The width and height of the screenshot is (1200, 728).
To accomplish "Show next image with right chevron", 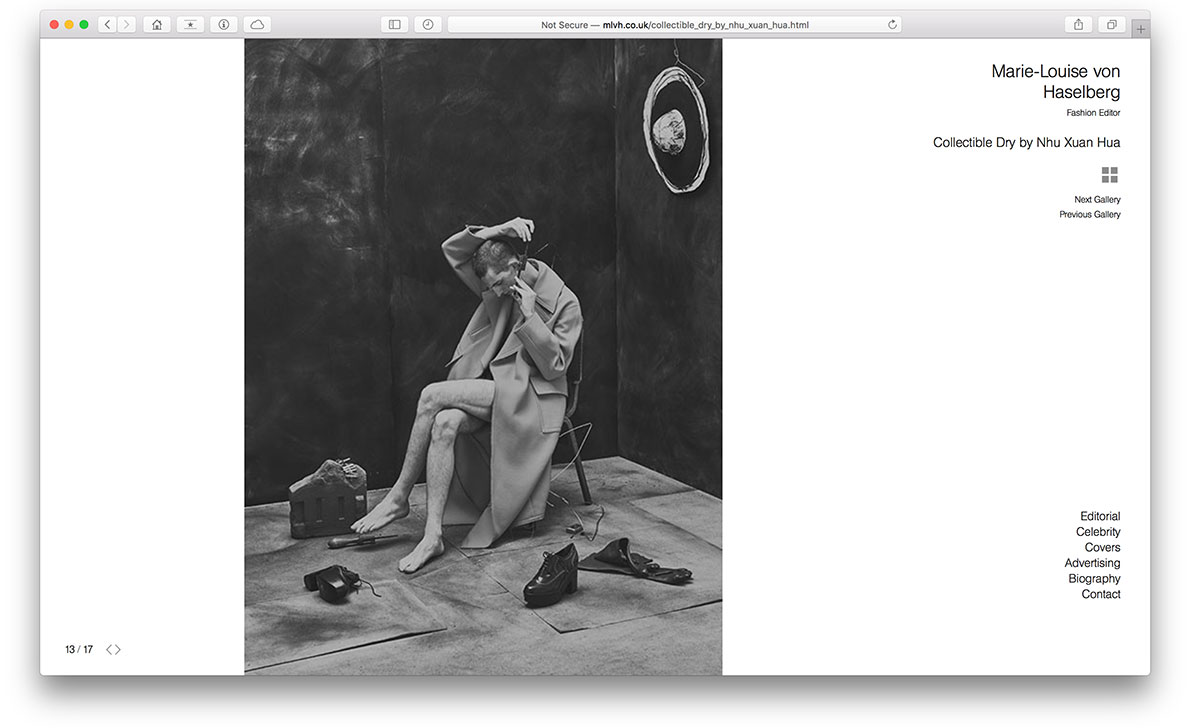I will pyautogui.click(x=118, y=649).
